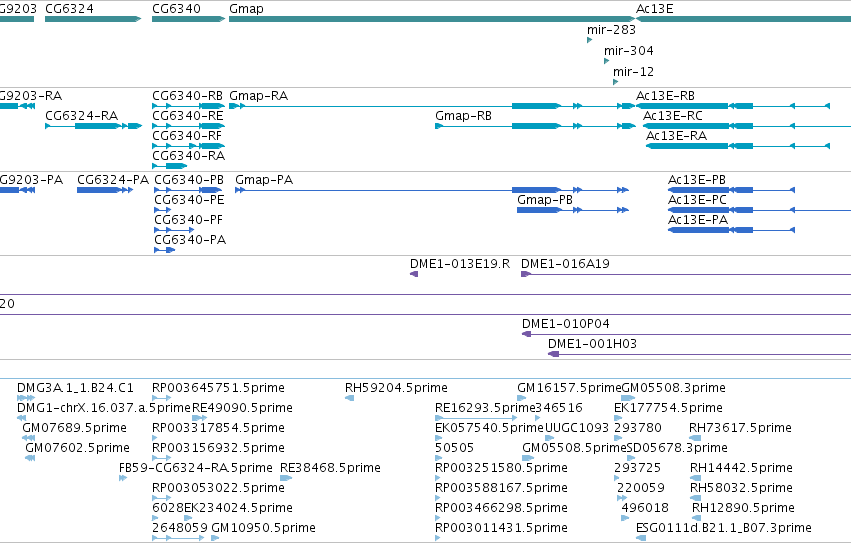851x543 pixels.
Task: Click the Ac13E-PB protein label
Action: pyautogui.click(x=697, y=180)
